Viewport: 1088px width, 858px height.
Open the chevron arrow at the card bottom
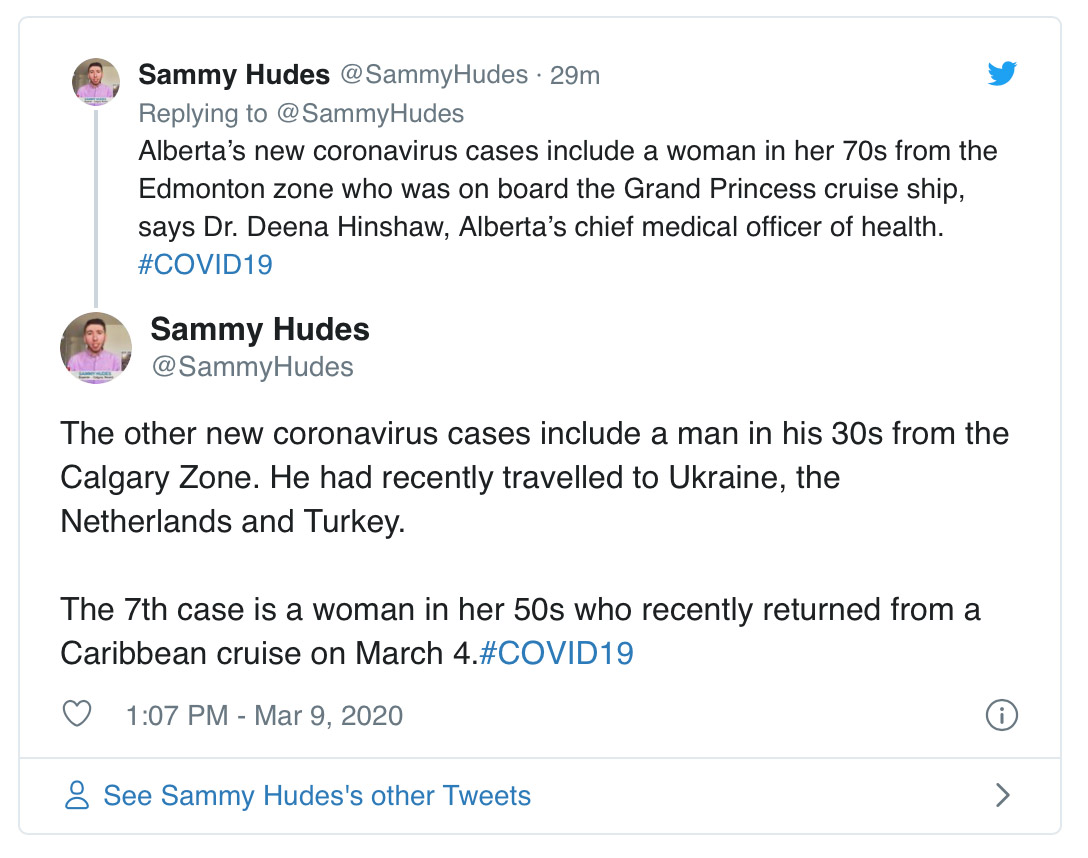[x=1002, y=795]
